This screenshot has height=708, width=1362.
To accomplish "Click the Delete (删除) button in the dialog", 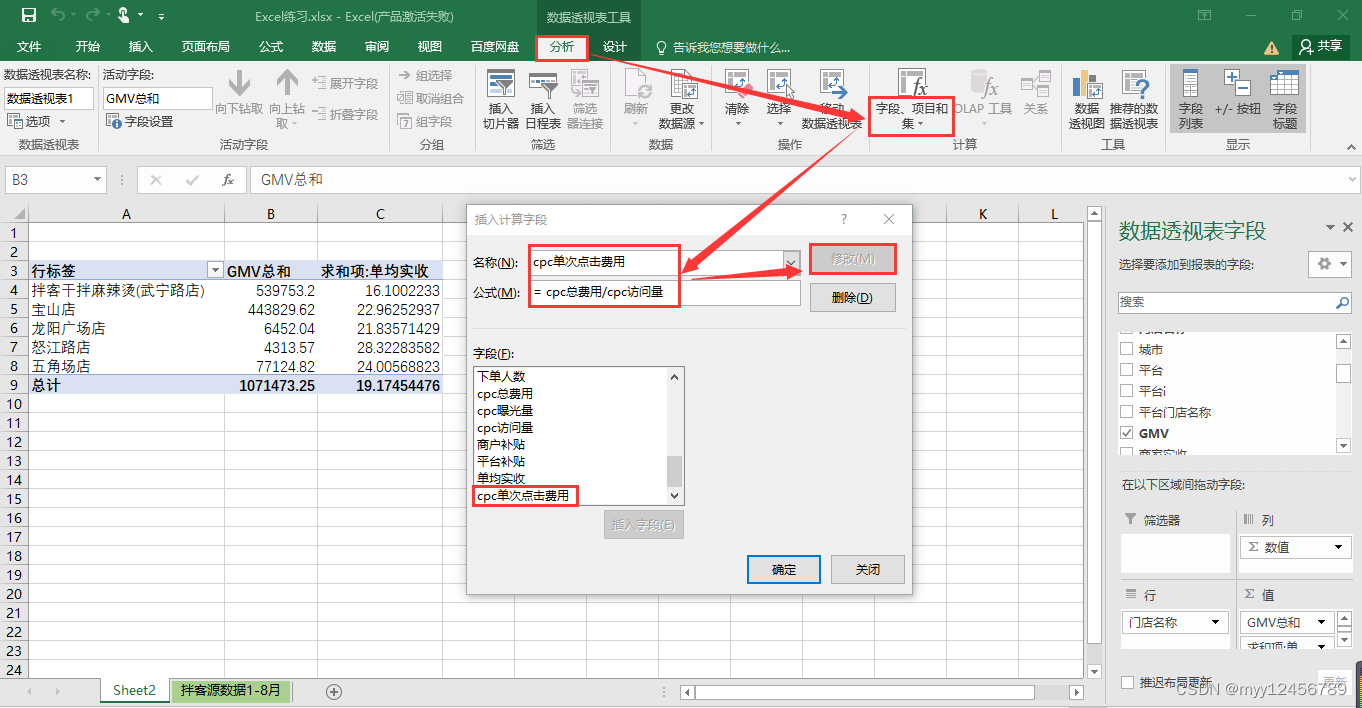I will click(x=852, y=297).
